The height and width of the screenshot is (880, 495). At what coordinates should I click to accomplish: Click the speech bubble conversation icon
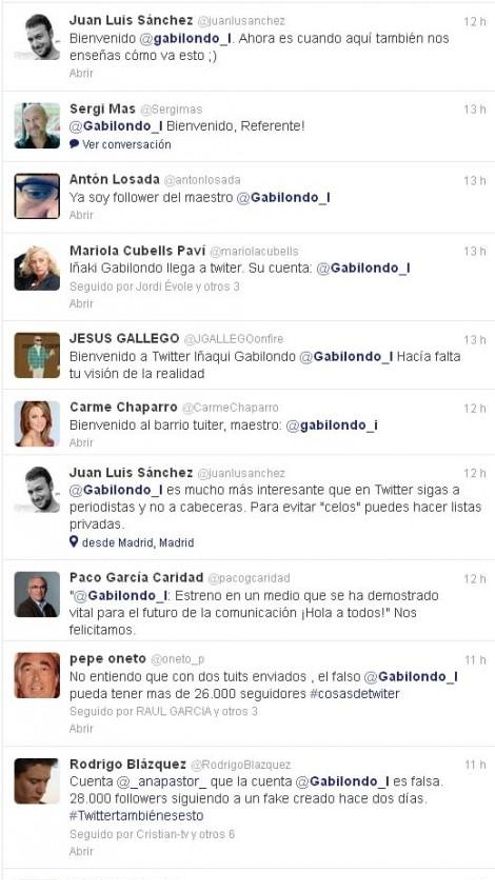74,144
